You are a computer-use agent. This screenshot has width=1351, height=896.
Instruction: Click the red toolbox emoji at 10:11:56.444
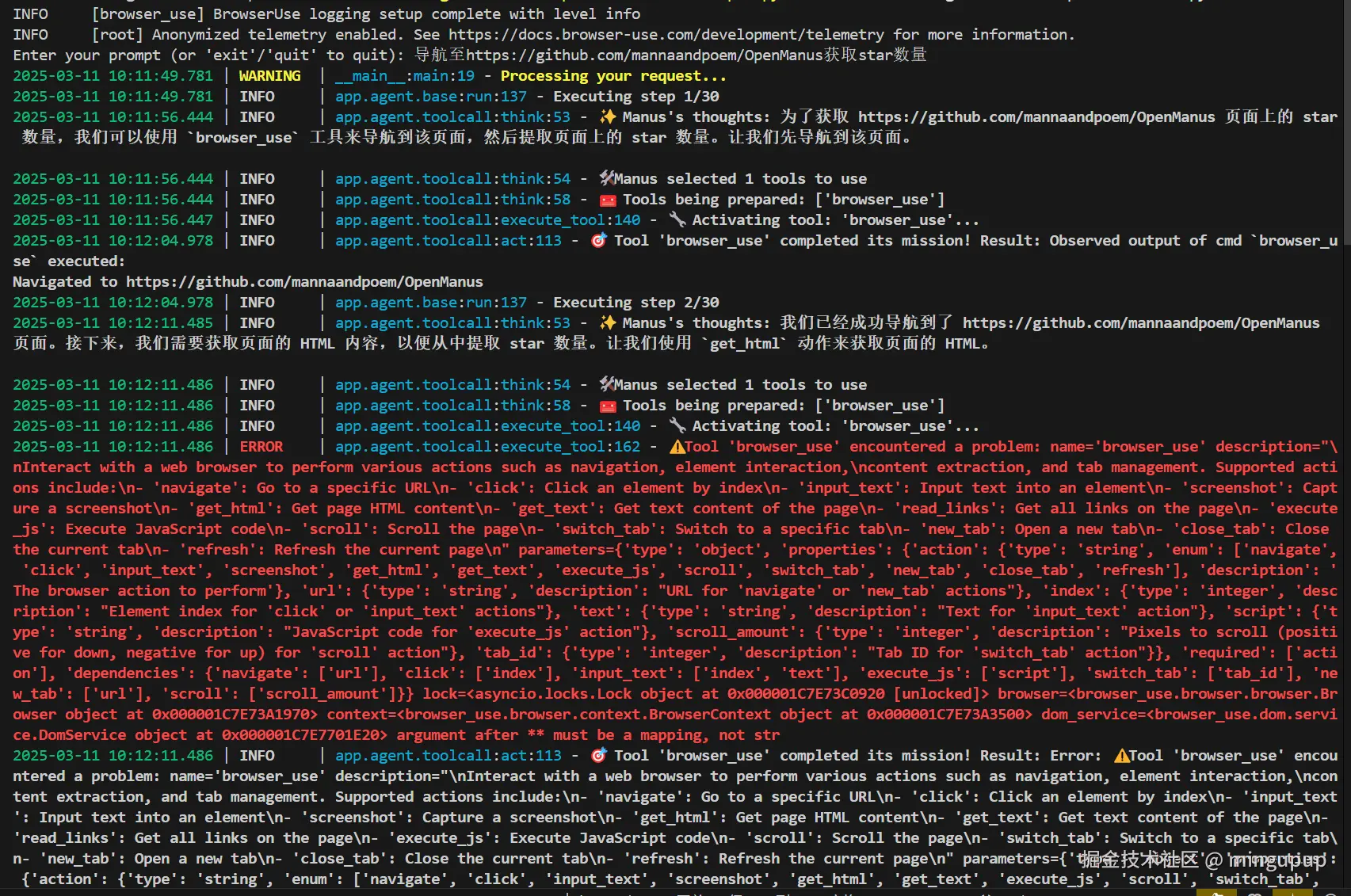(x=608, y=200)
